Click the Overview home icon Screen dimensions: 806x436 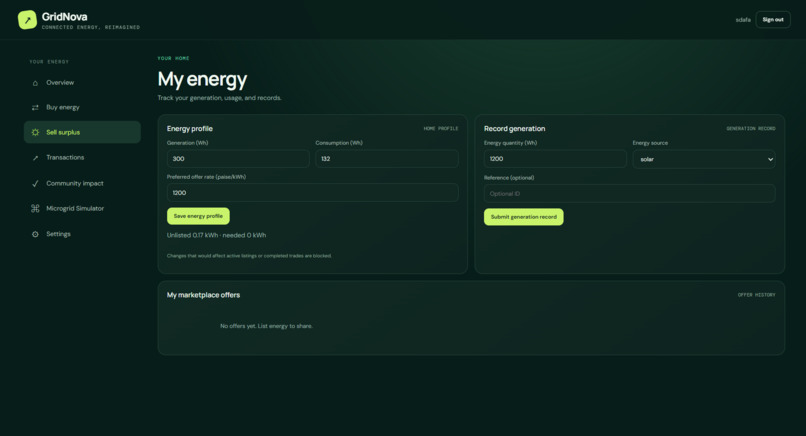point(35,83)
